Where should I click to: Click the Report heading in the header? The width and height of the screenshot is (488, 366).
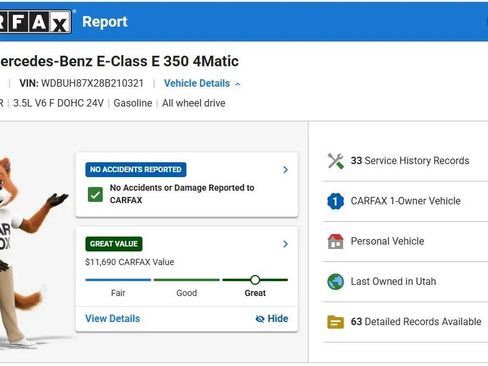105,22
